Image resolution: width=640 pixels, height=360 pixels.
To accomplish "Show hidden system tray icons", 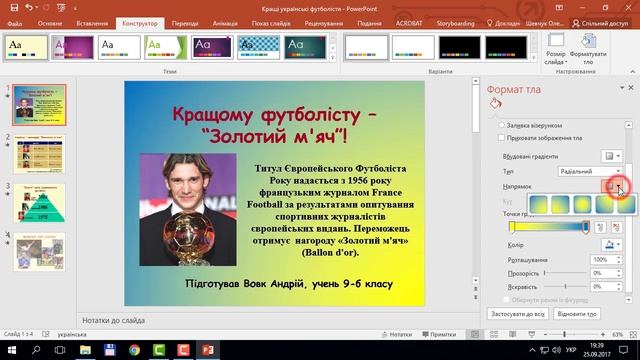I will tap(532, 350).
